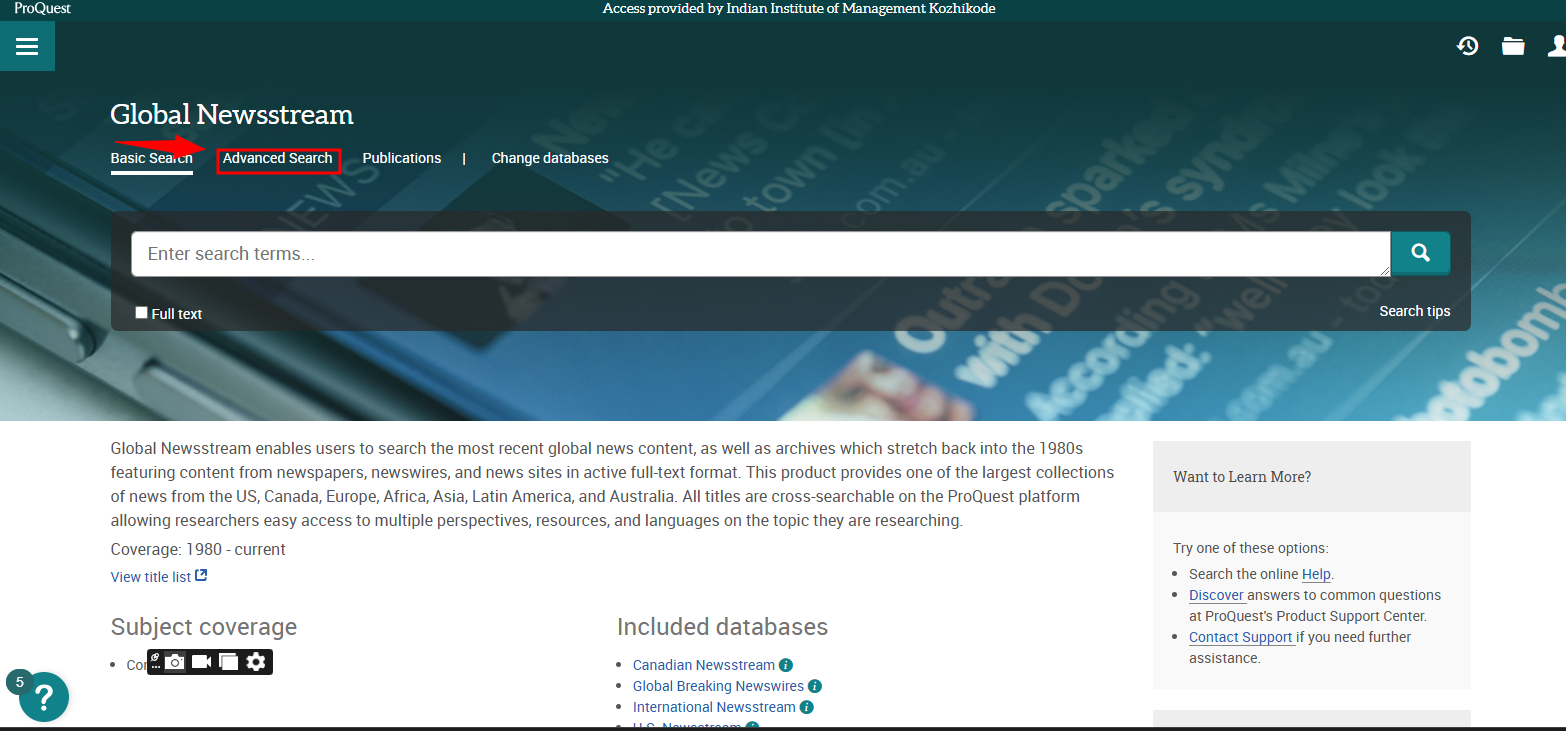Click info icon beside Canadian Newsstream
The image size is (1566, 731).
[x=786, y=665]
